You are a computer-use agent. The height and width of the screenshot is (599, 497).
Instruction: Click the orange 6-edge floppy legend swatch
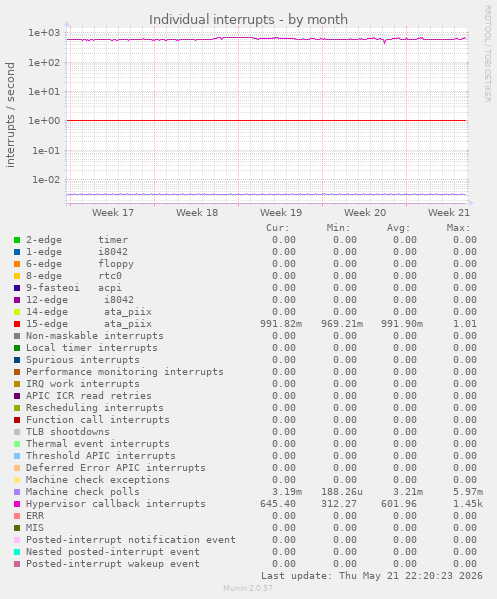(x=17, y=264)
